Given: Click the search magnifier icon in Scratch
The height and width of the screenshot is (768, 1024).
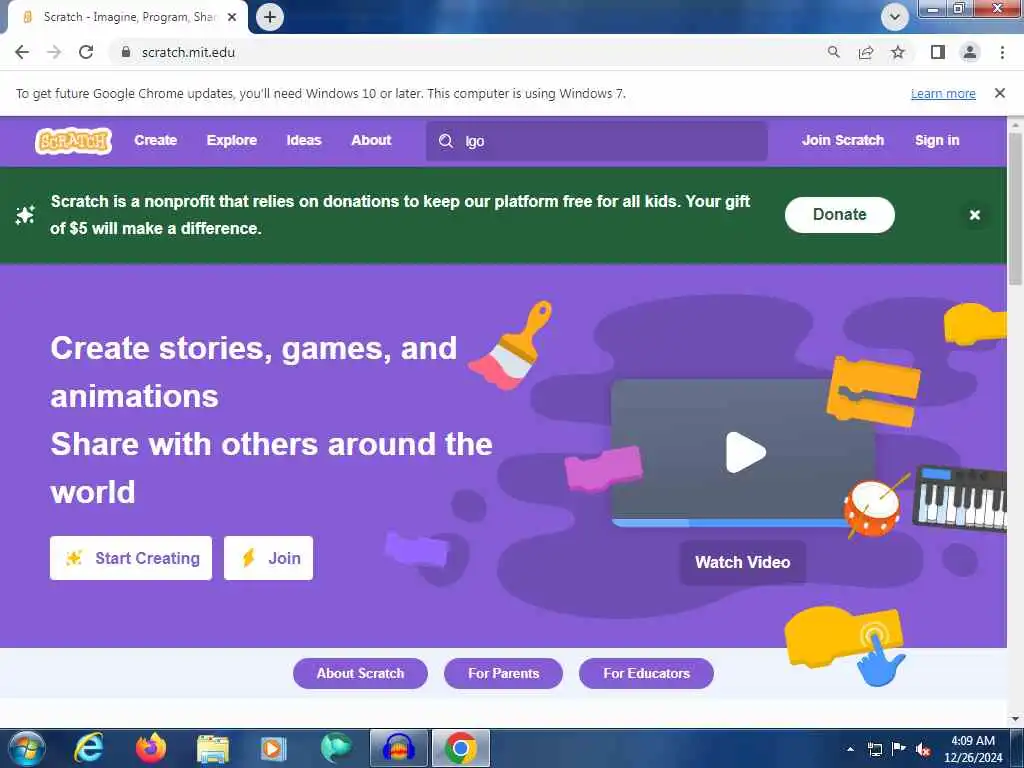Looking at the screenshot, I should pyautogui.click(x=446, y=141).
